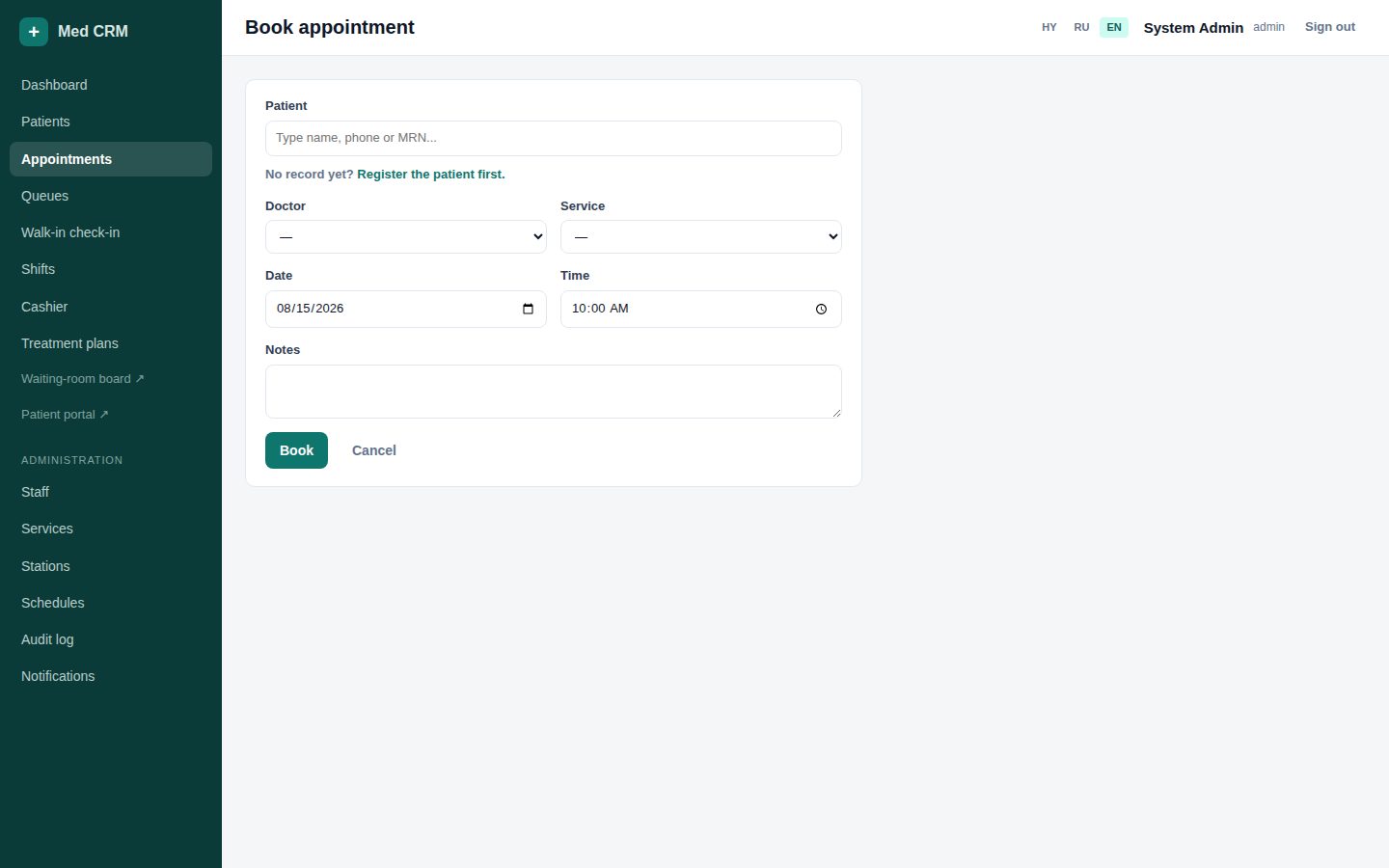This screenshot has width=1389, height=868.
Task: Follow the Register the patient first link
Action: click(431, 175)
